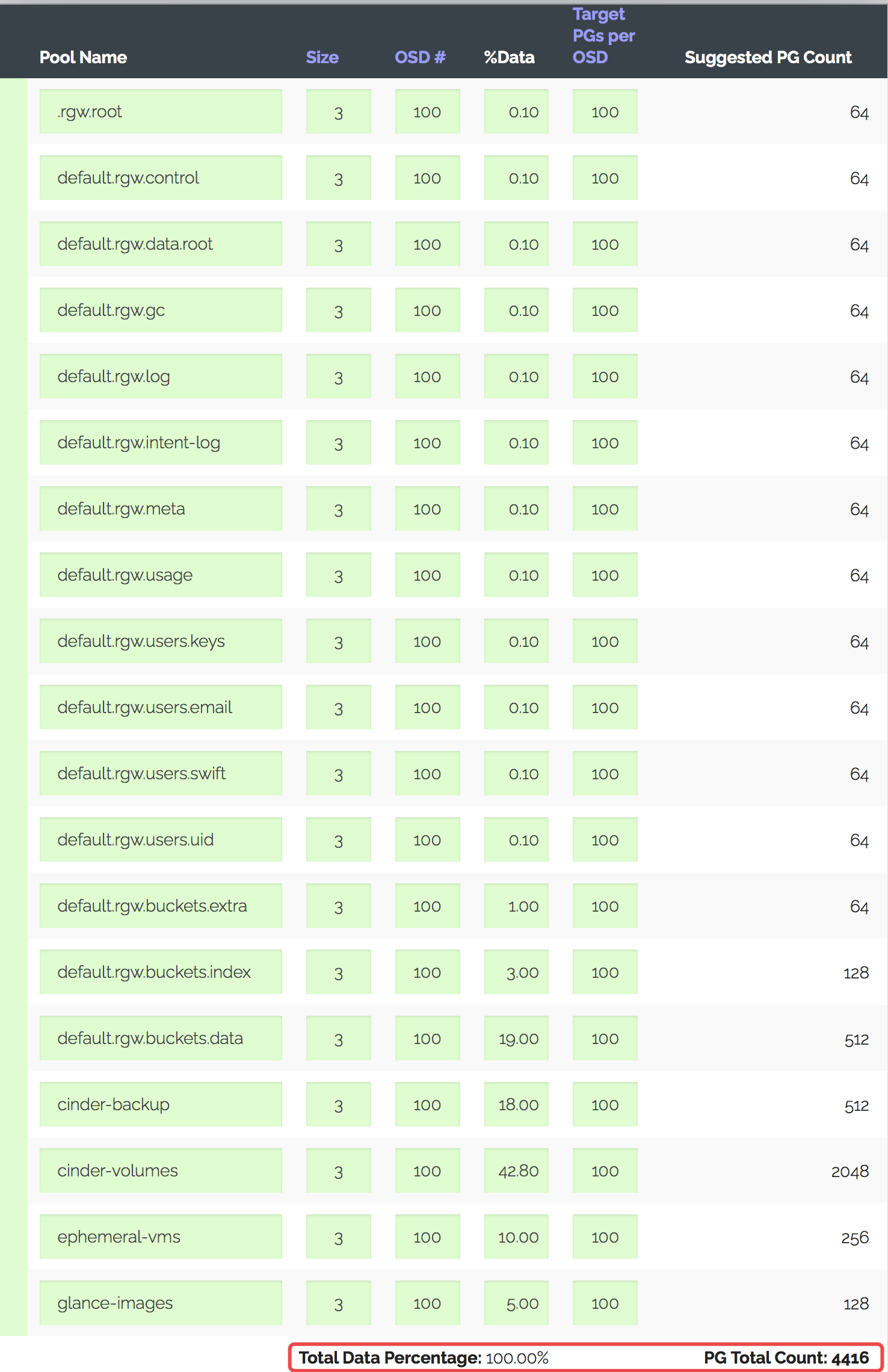Click the Size field for default.rgw.gc
This screenshot has height=1372, width=888.
[338, 311]
